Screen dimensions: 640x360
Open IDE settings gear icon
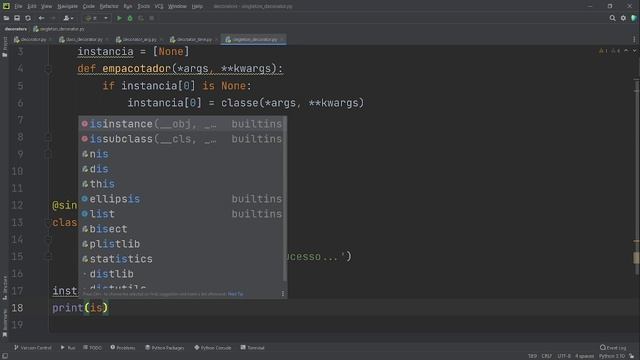[x=623, y=18]
